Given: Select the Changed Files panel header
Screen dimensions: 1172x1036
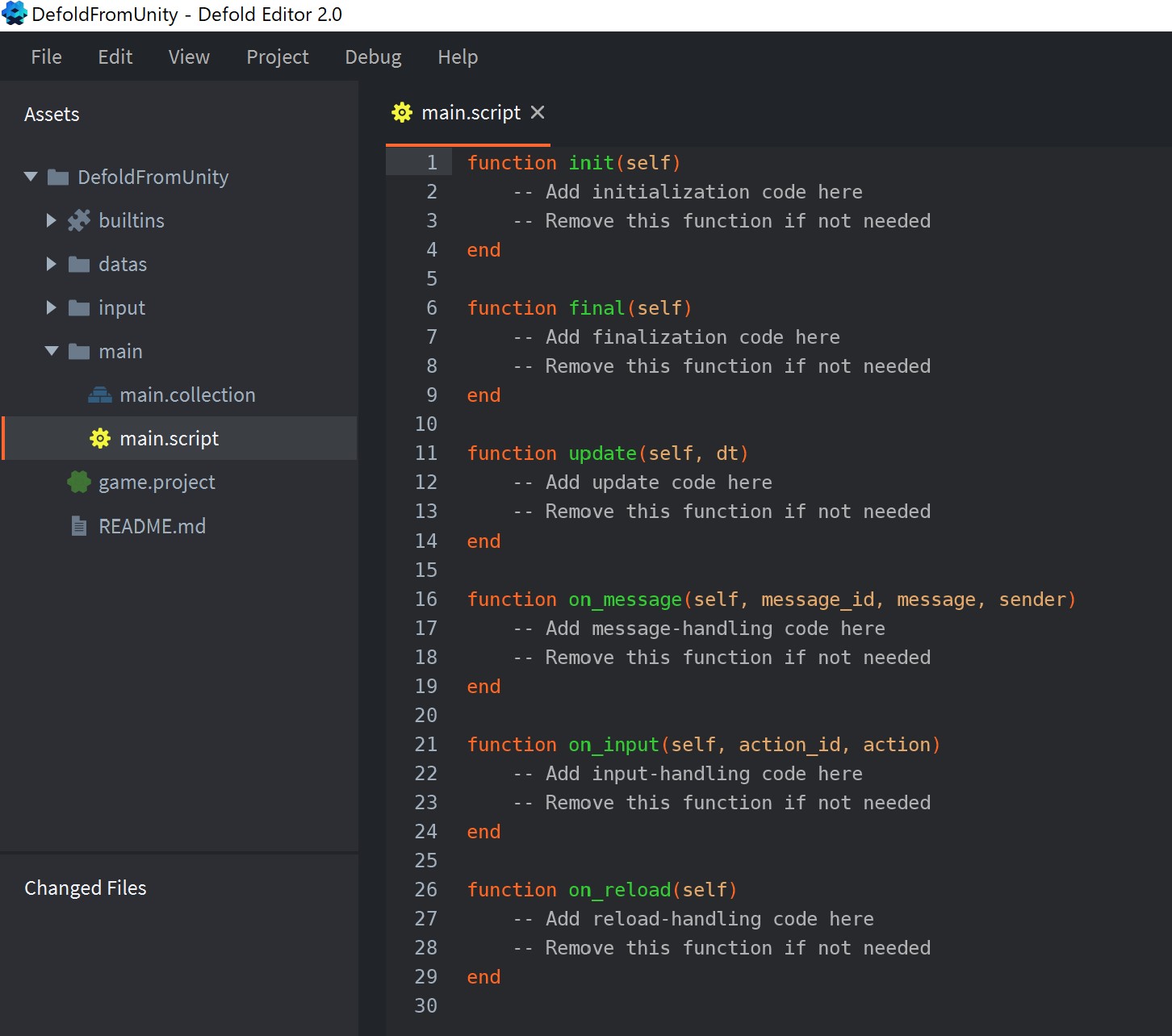Looking at the screenshot, I should [86, 888].
